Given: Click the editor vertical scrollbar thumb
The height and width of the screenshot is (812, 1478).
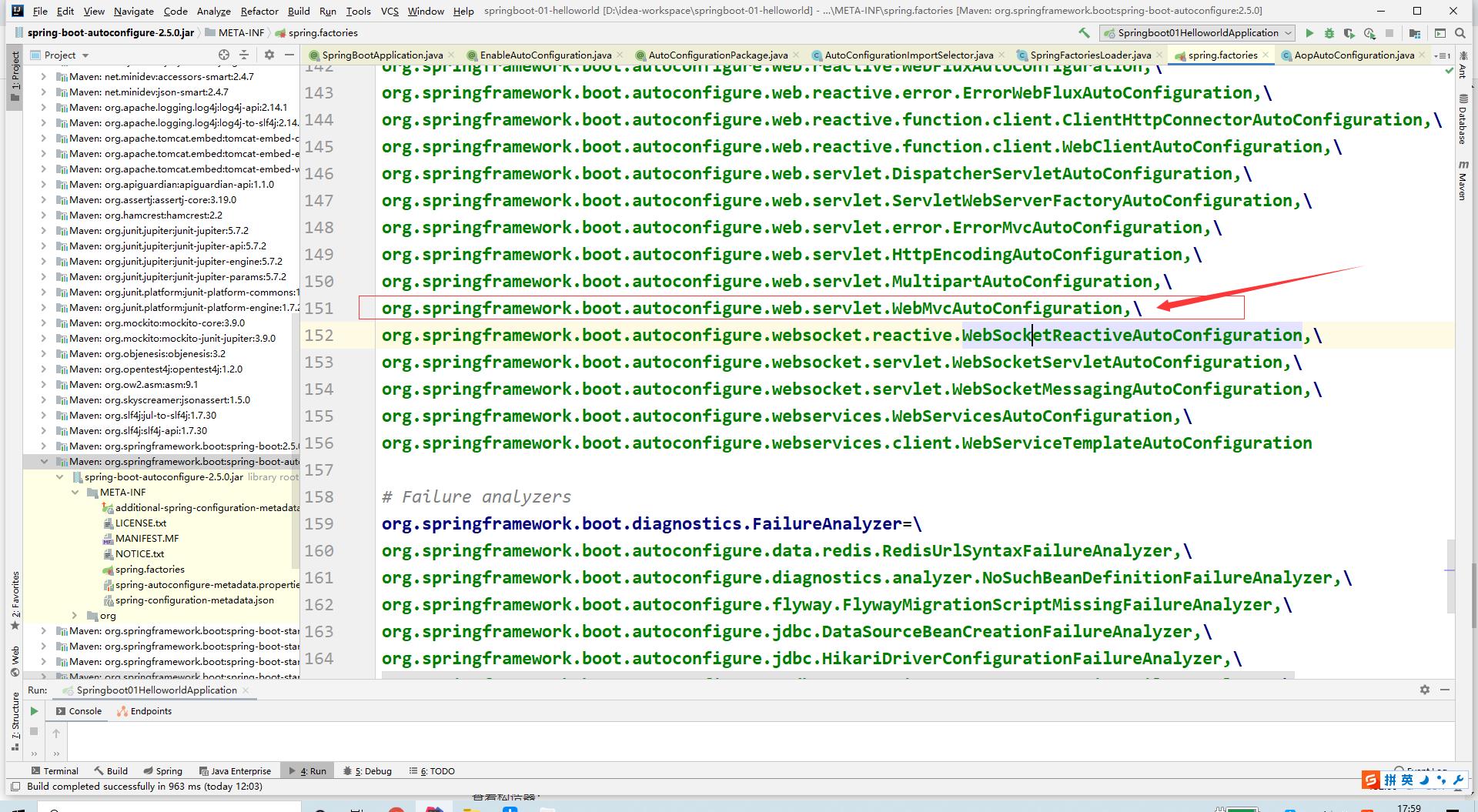Looking at the screenshot, I should click(x=1450, y=576).
